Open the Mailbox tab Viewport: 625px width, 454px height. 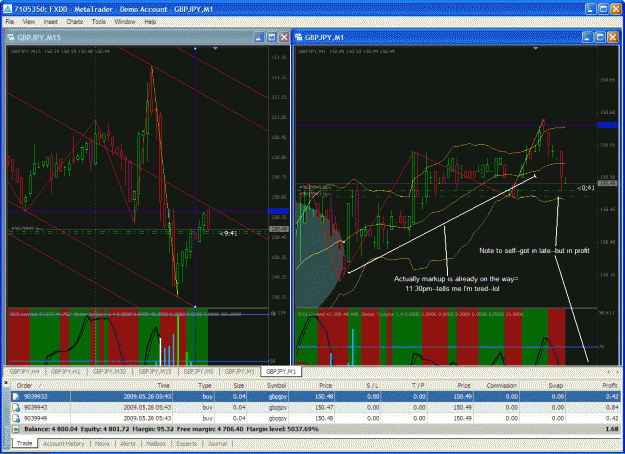[155, 444]
